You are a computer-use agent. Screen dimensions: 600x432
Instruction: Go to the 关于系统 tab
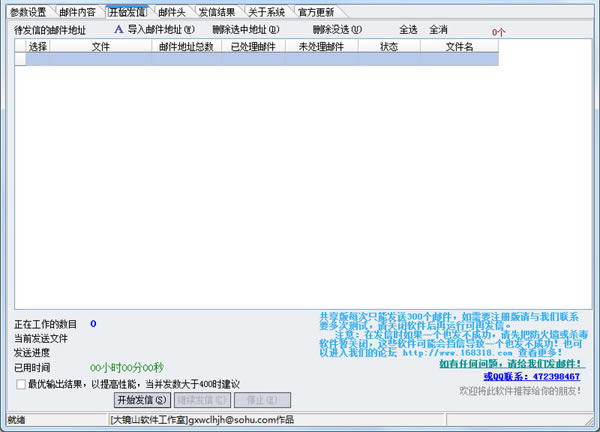[266, 12]
